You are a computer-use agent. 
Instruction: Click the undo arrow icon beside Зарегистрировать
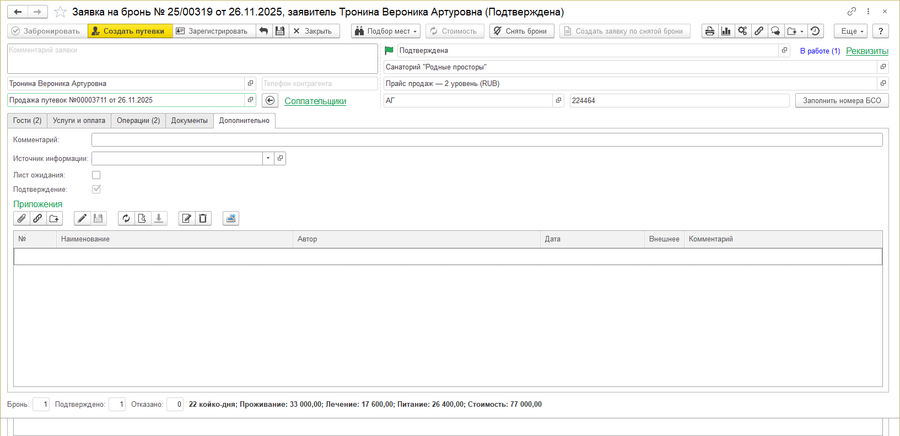point(263,31)
